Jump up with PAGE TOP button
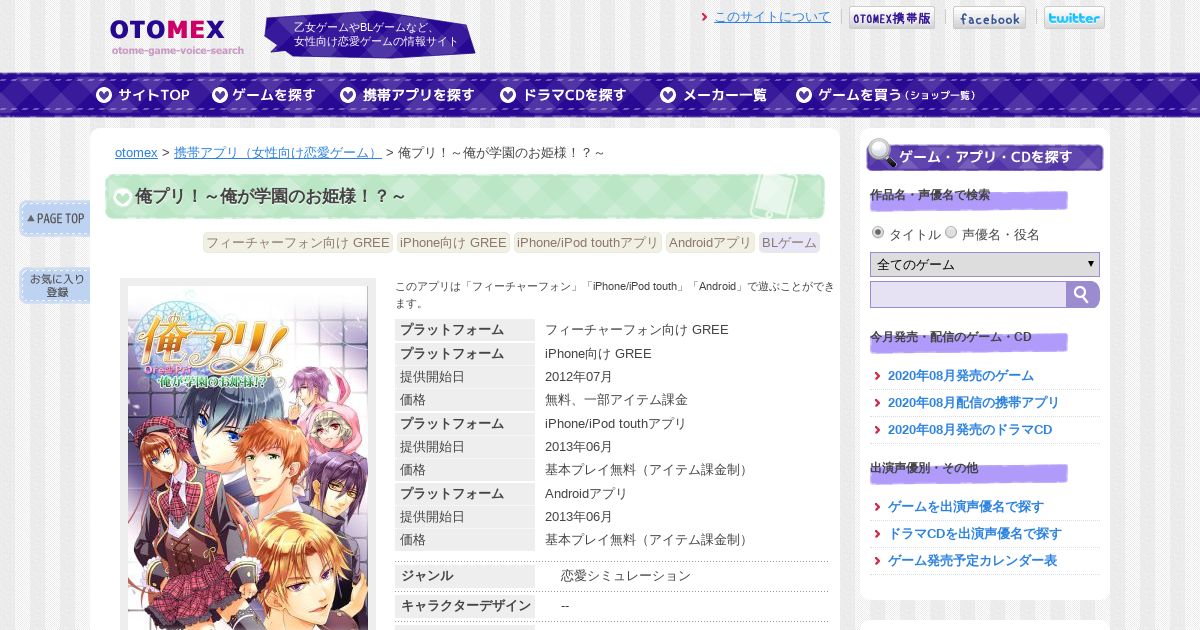 click(55, 218)
